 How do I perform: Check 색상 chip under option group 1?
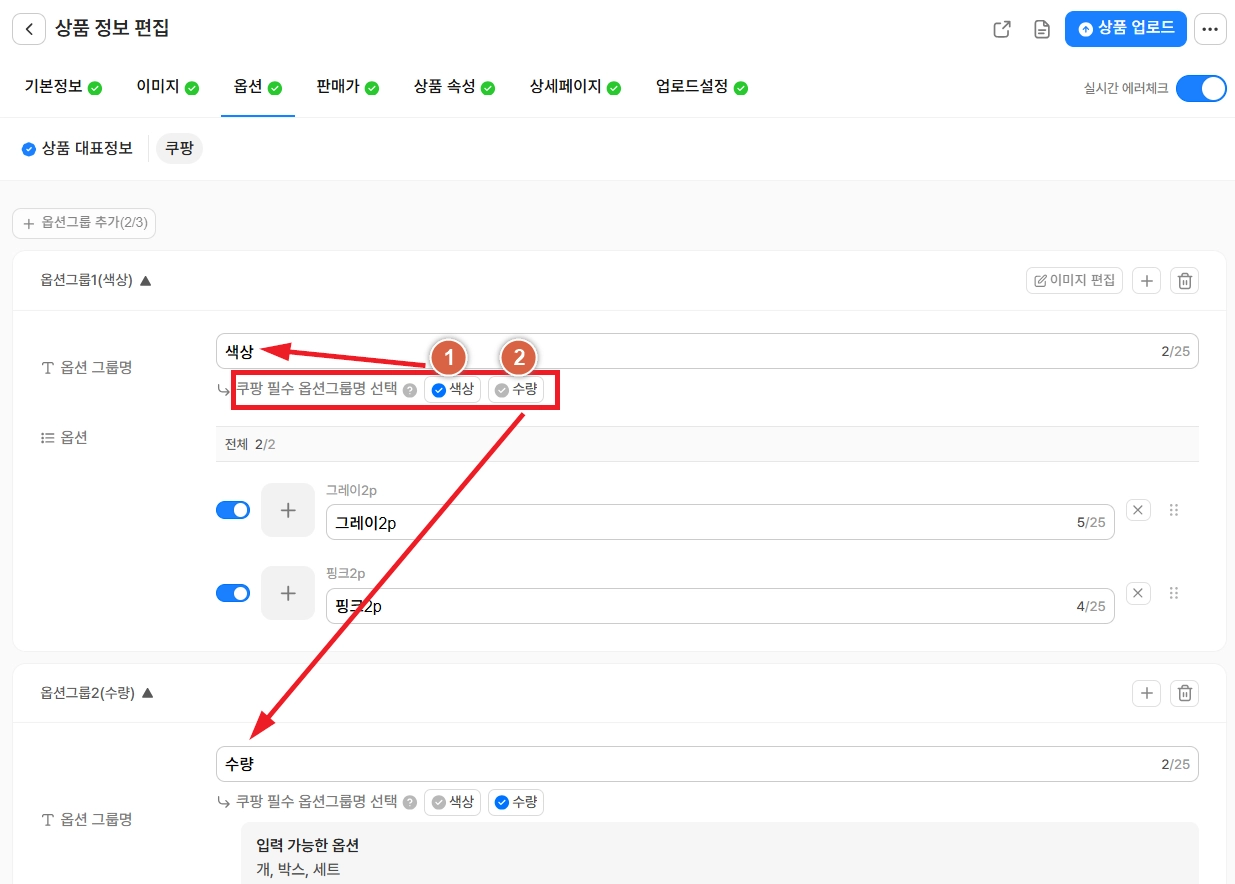point(452,390)
